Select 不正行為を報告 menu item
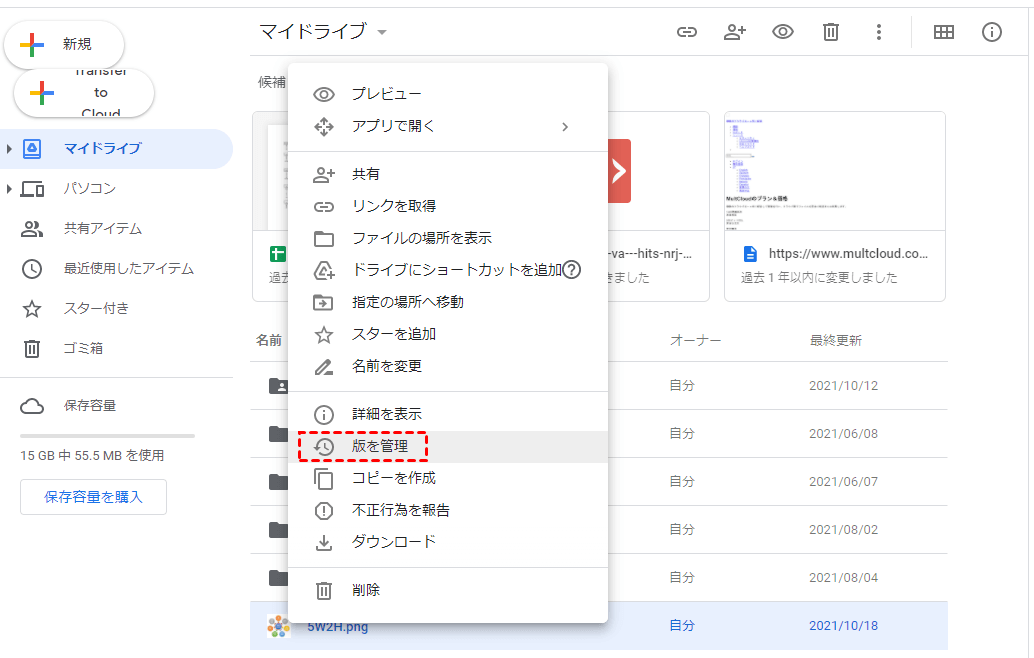 click(x=448, y=510)
